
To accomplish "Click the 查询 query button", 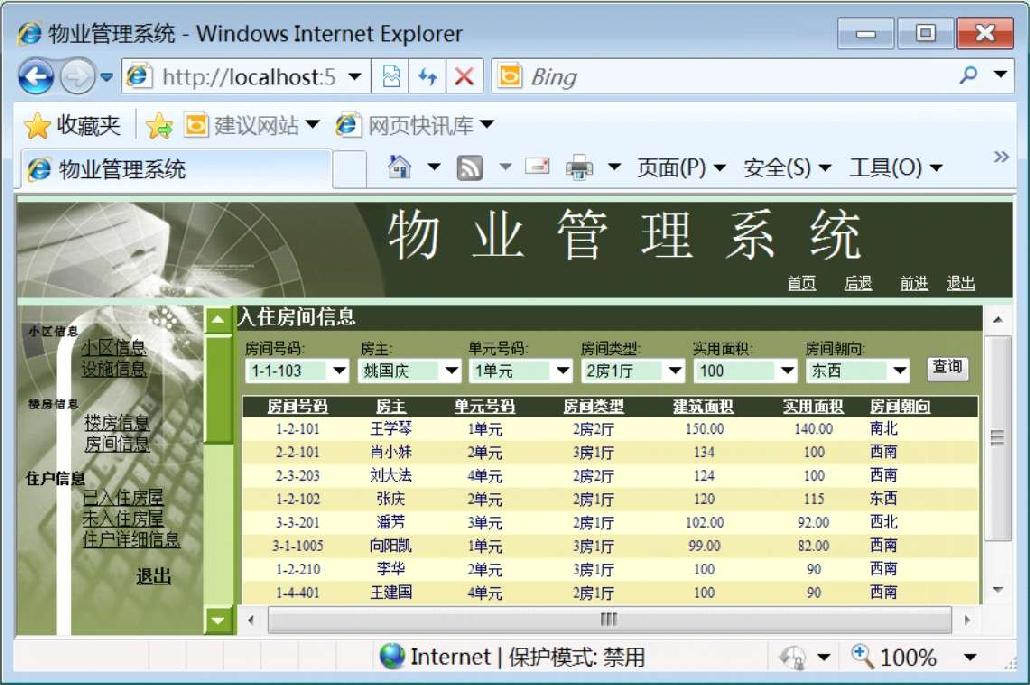I will [947, 367].
